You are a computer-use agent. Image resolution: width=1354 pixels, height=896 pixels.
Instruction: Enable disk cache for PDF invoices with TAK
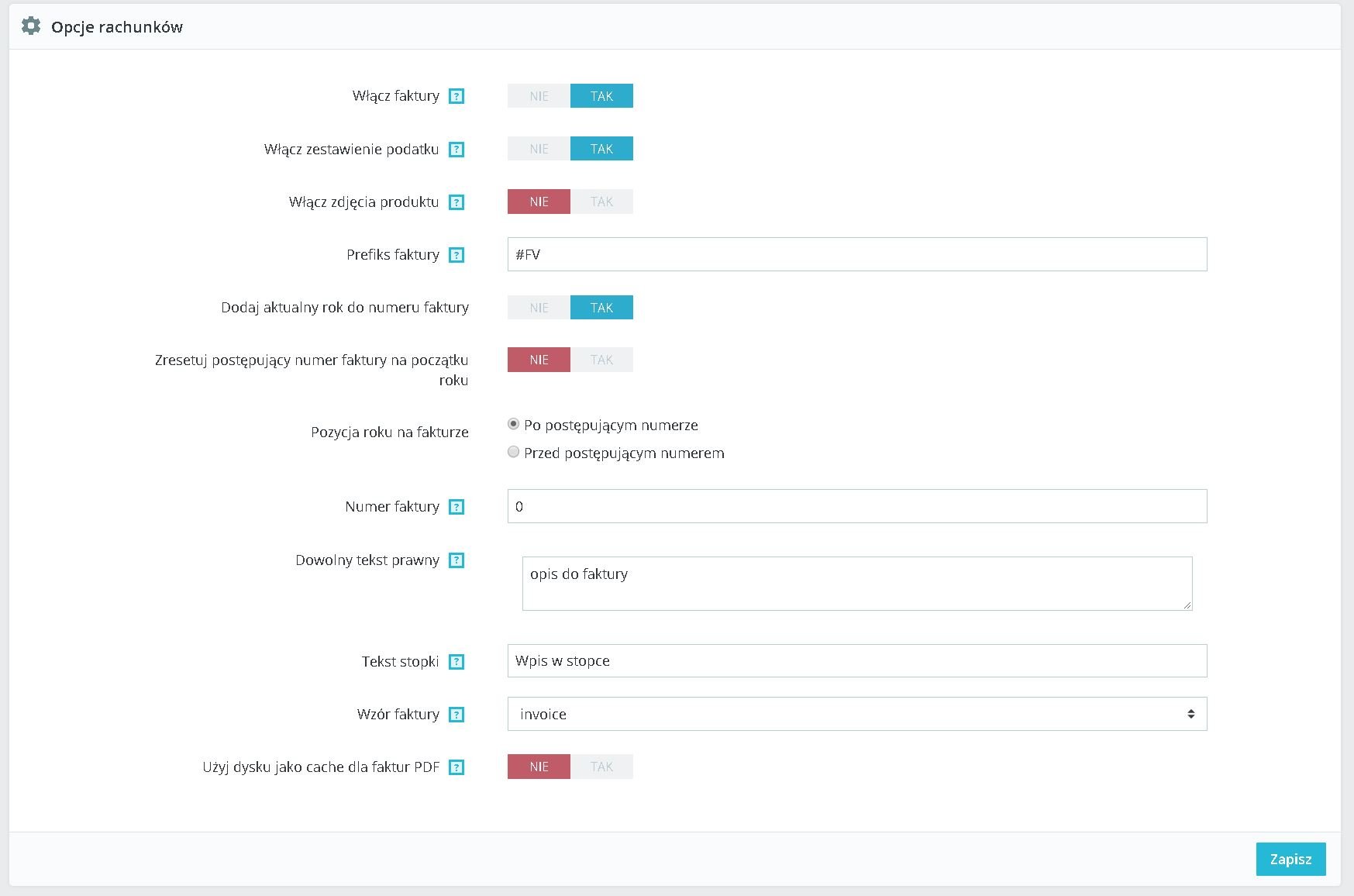tap(601, 767)
